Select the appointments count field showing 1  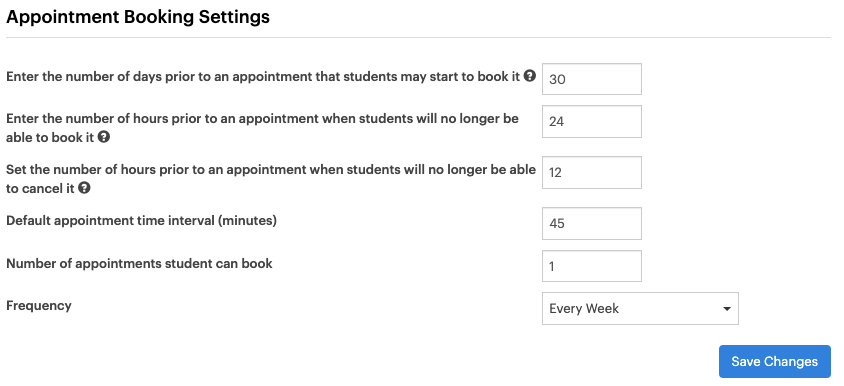tap(592, 266)
